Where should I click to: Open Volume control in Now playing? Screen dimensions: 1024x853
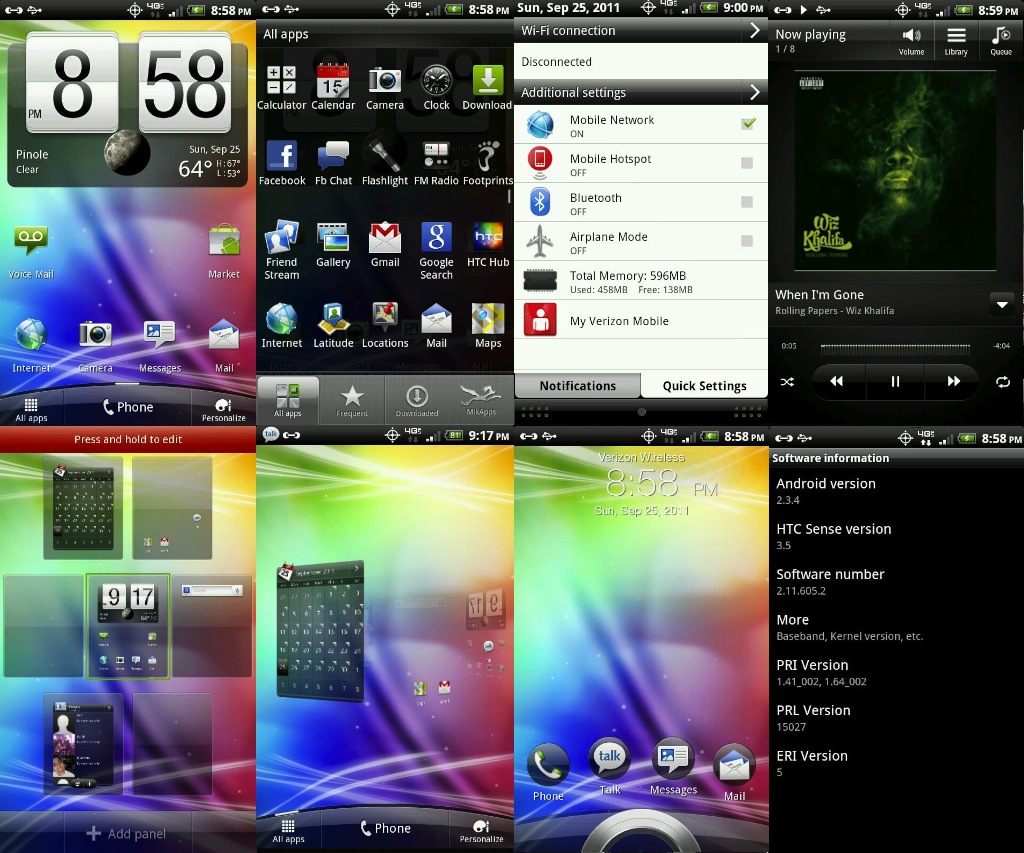click(x=911, y=41)
